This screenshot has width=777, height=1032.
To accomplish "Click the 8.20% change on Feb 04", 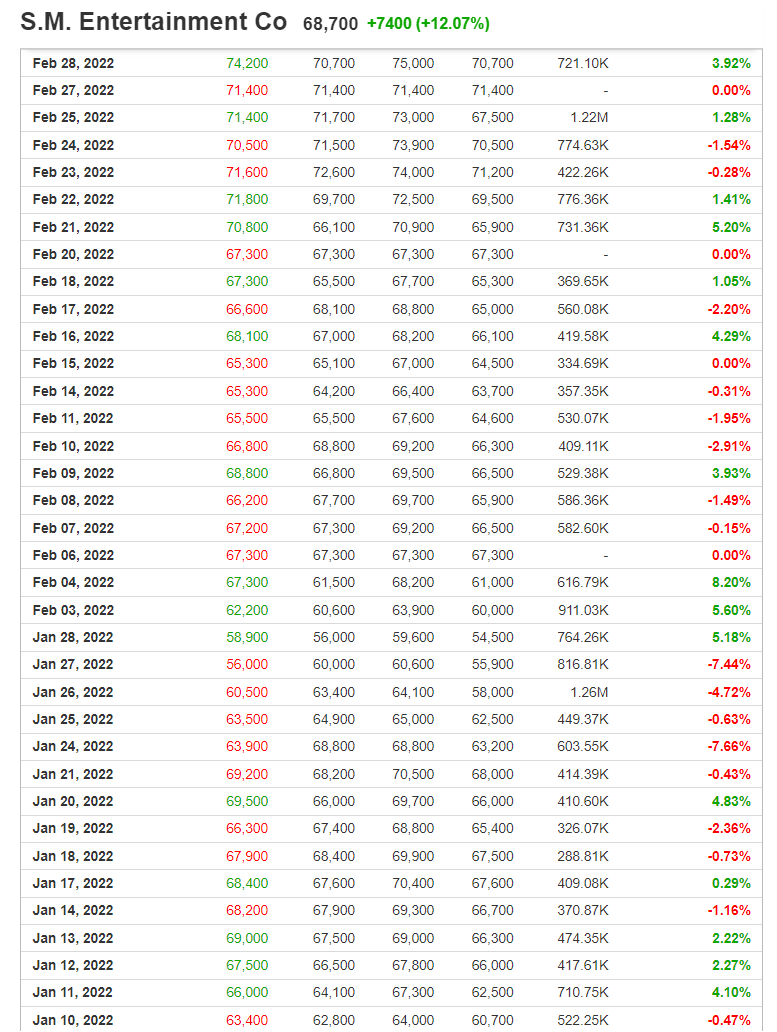I will pos(731,582).
